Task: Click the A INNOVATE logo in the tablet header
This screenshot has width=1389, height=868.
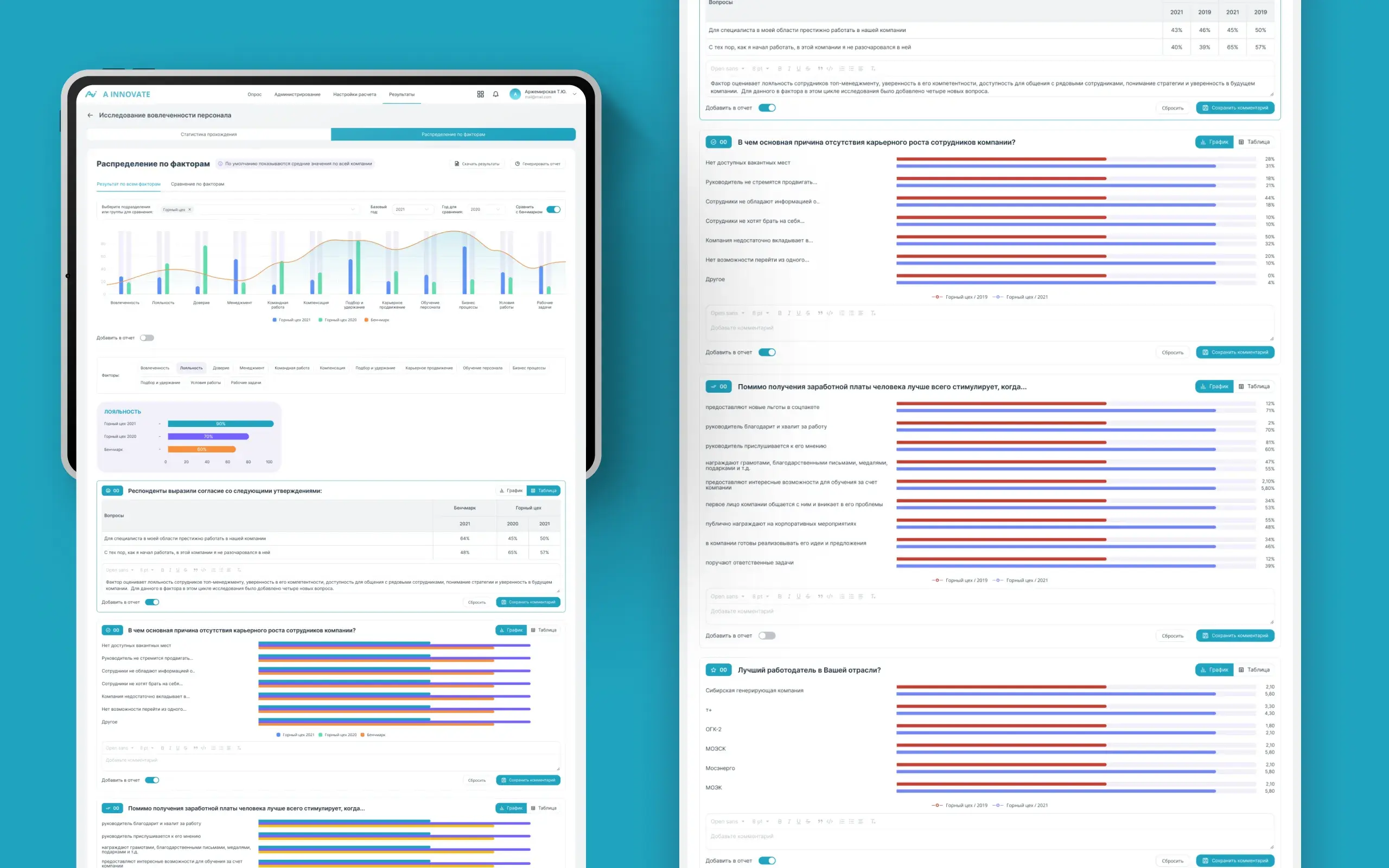Action: tap(118, 94)
